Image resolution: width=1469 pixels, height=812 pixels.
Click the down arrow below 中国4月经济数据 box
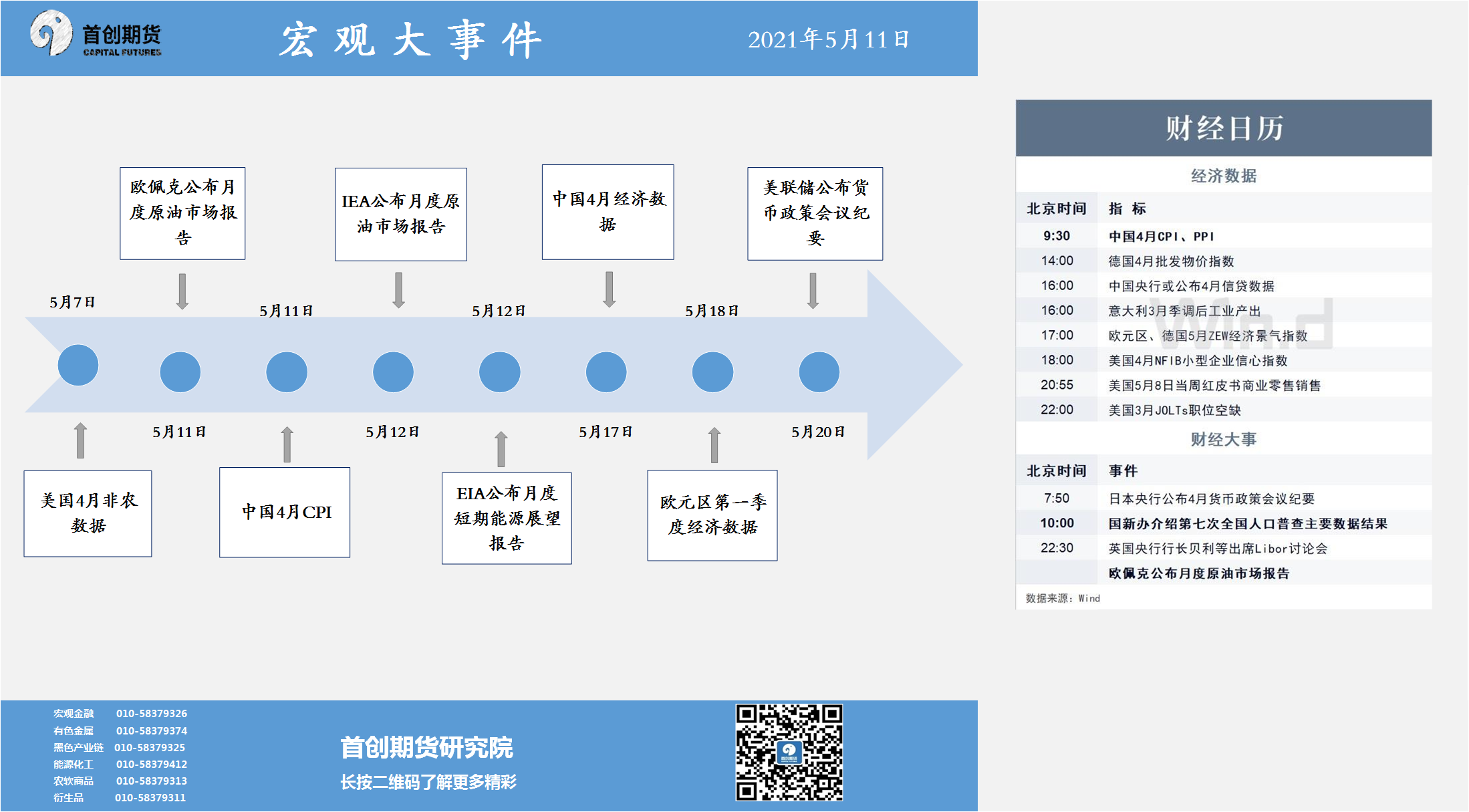(x=609, y=289)
